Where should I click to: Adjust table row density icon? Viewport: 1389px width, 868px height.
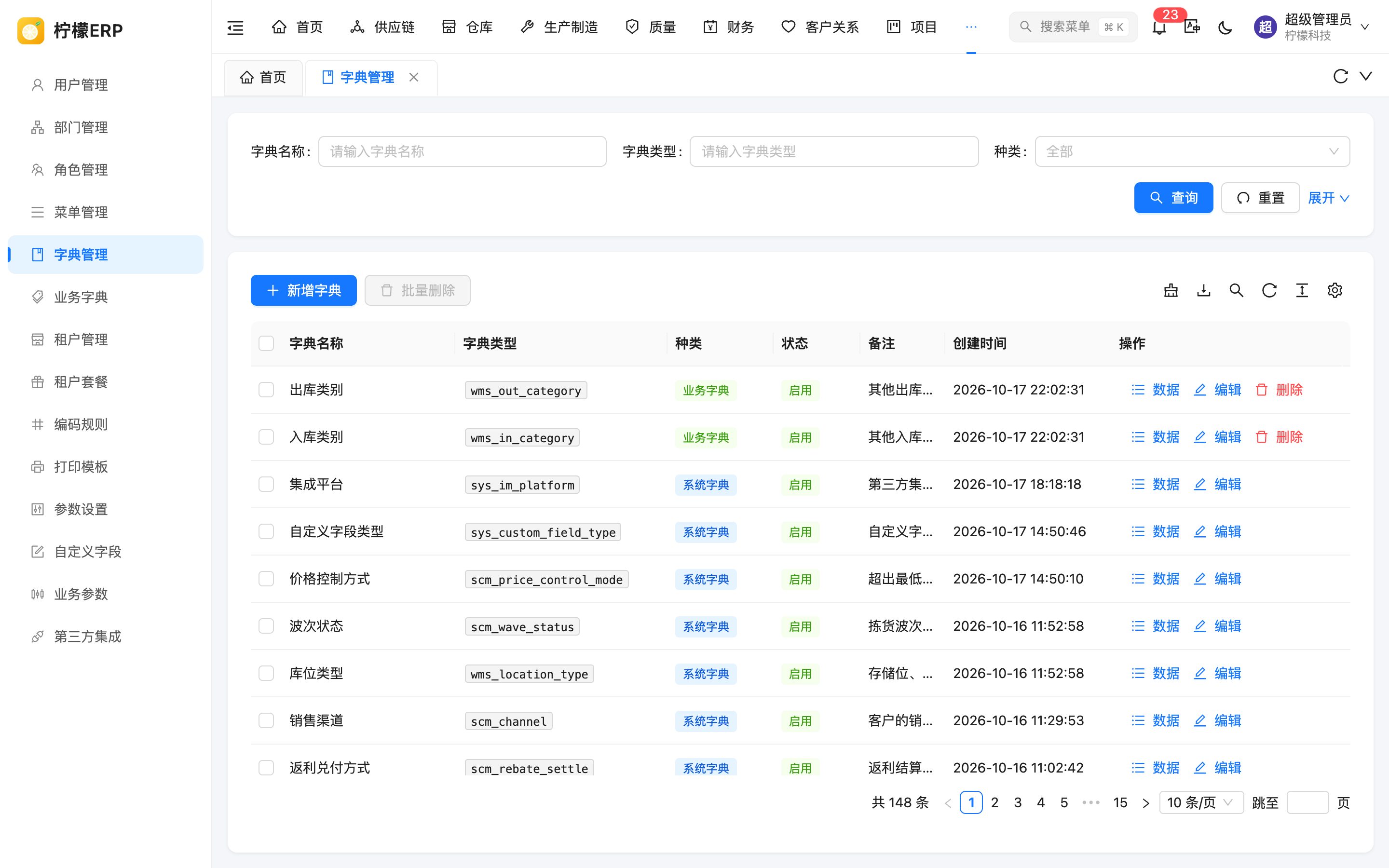click(1302, 290)
